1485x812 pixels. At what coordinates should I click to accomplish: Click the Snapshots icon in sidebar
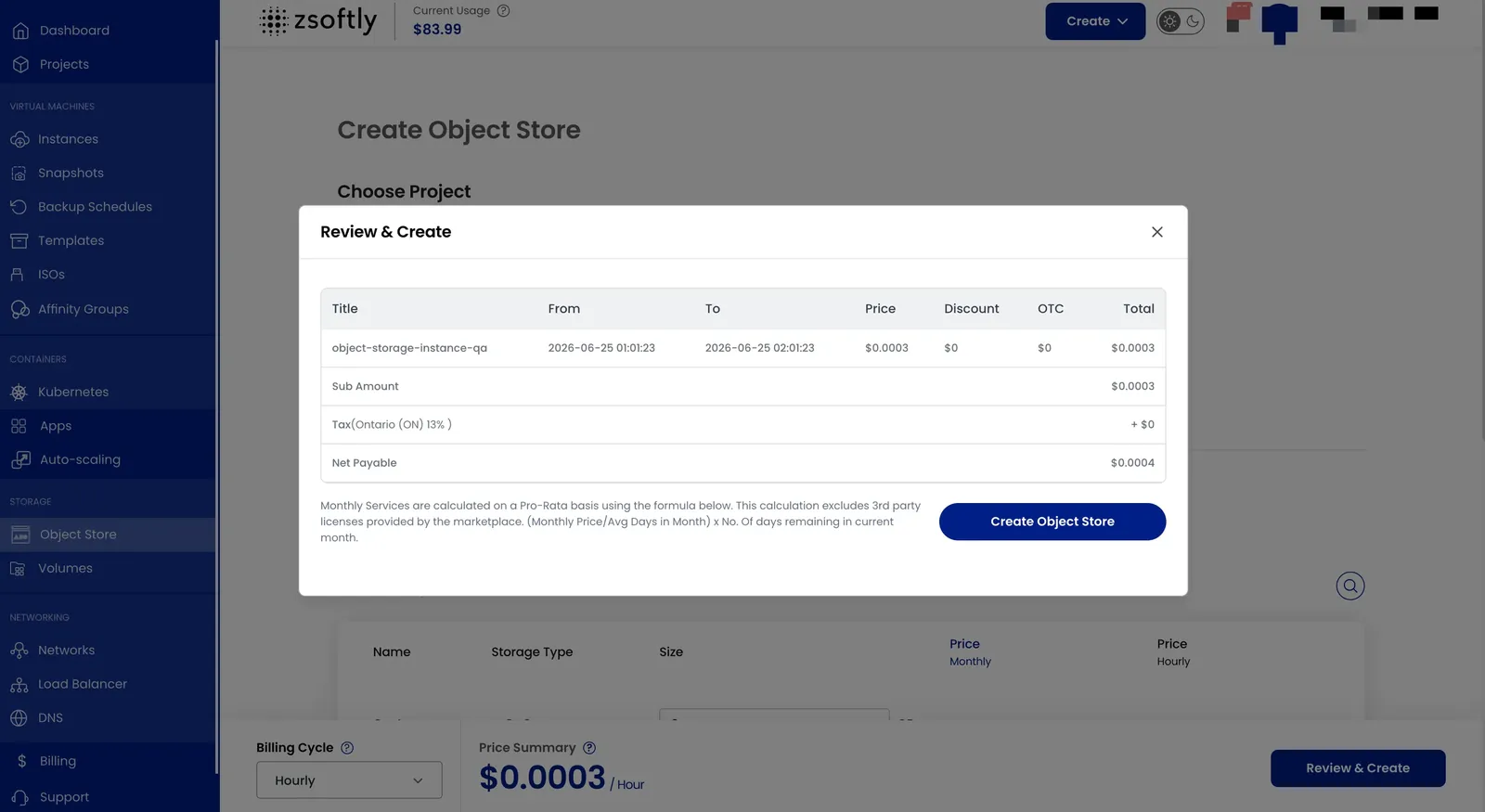[19, 174]
